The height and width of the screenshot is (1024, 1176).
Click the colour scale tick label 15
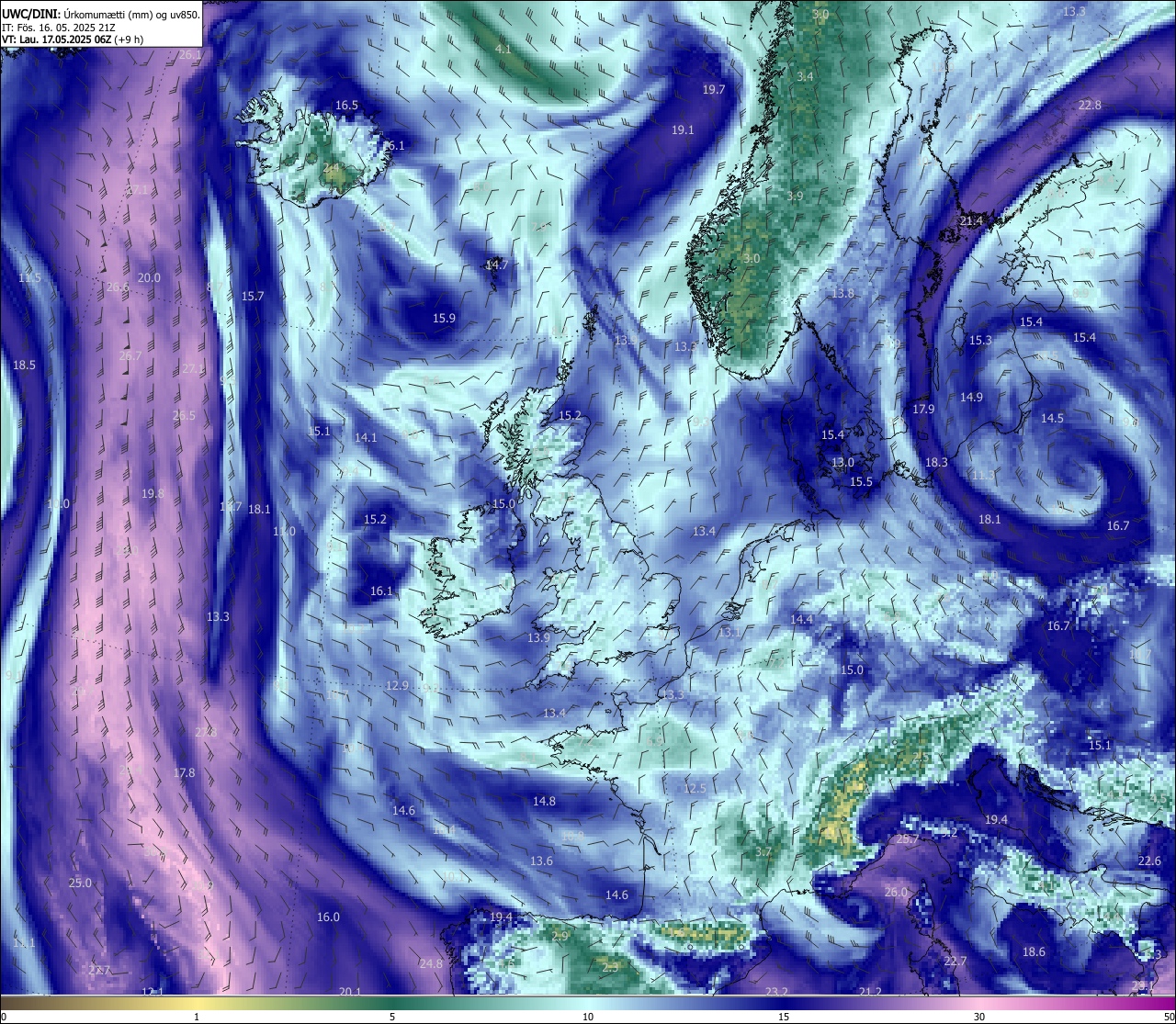click(x=784, y=1017)
